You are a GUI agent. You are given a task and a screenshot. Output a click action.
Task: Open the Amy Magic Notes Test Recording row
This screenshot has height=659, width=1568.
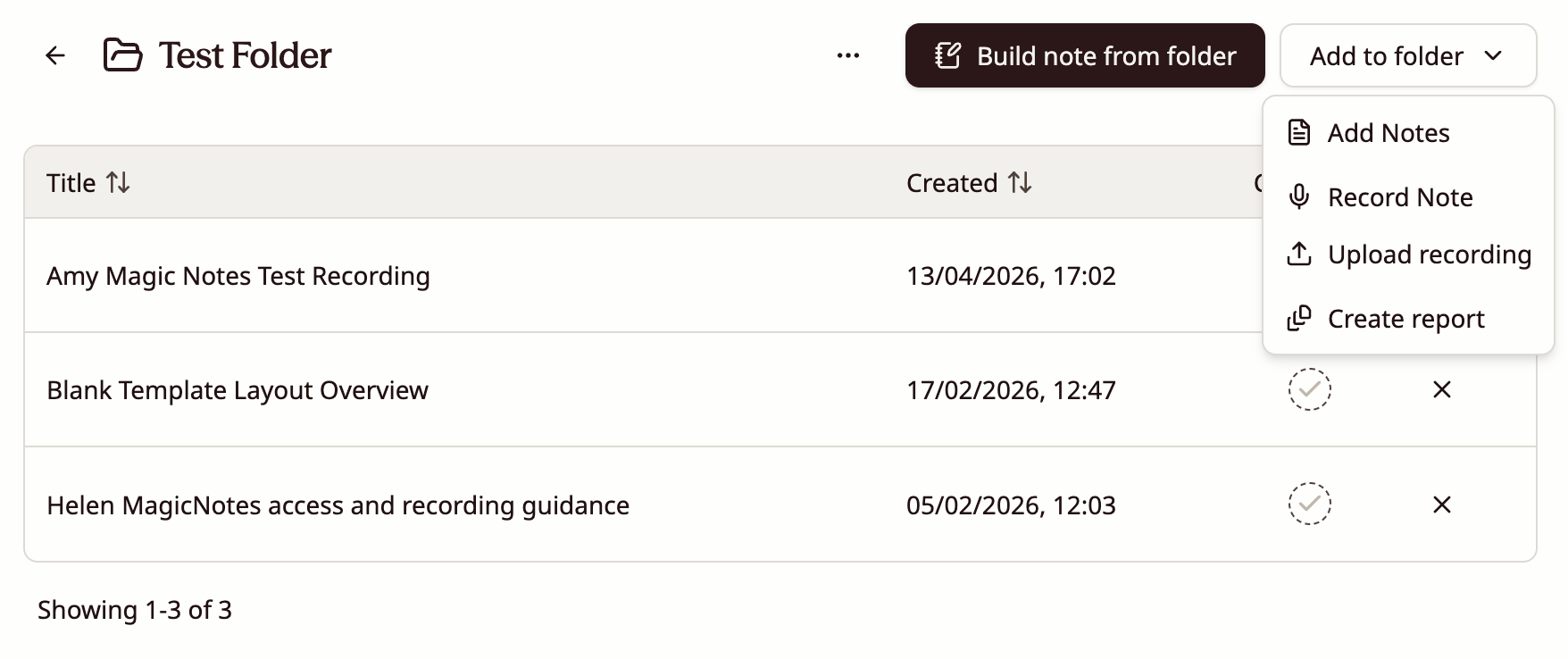(238, 276)
